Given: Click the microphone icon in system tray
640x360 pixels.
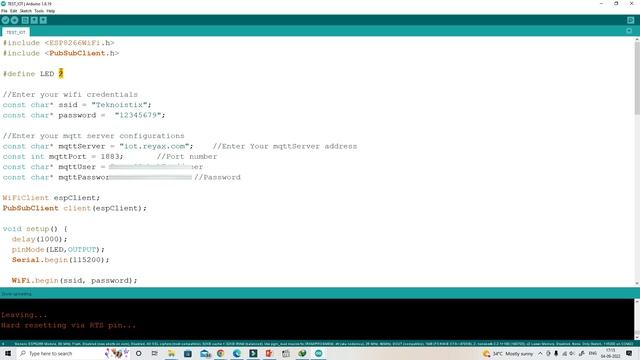Looking at the screenshot, I should pyautogui.click(x=556, y=353).
